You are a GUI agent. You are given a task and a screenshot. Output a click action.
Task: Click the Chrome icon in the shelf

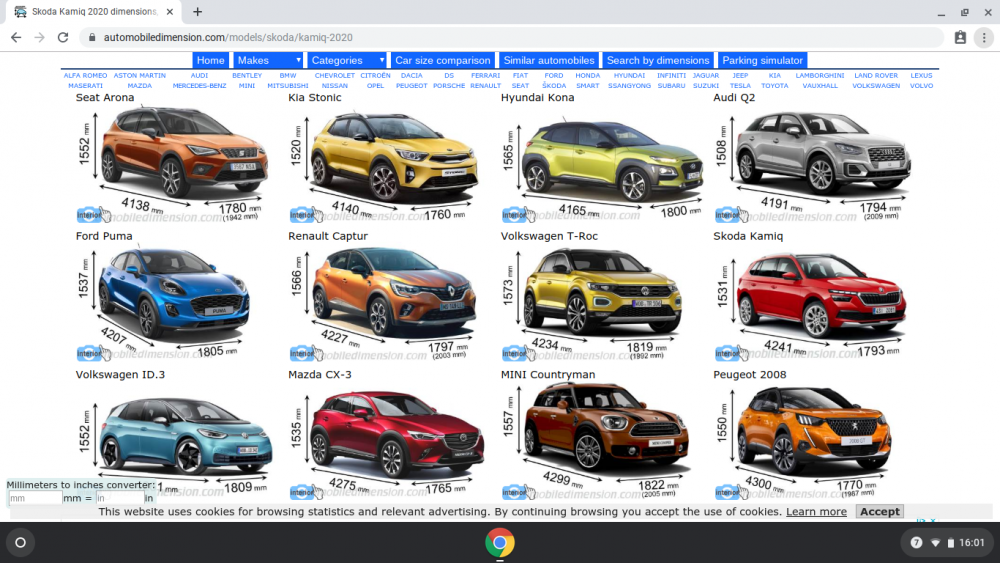(x=499, y=543)
